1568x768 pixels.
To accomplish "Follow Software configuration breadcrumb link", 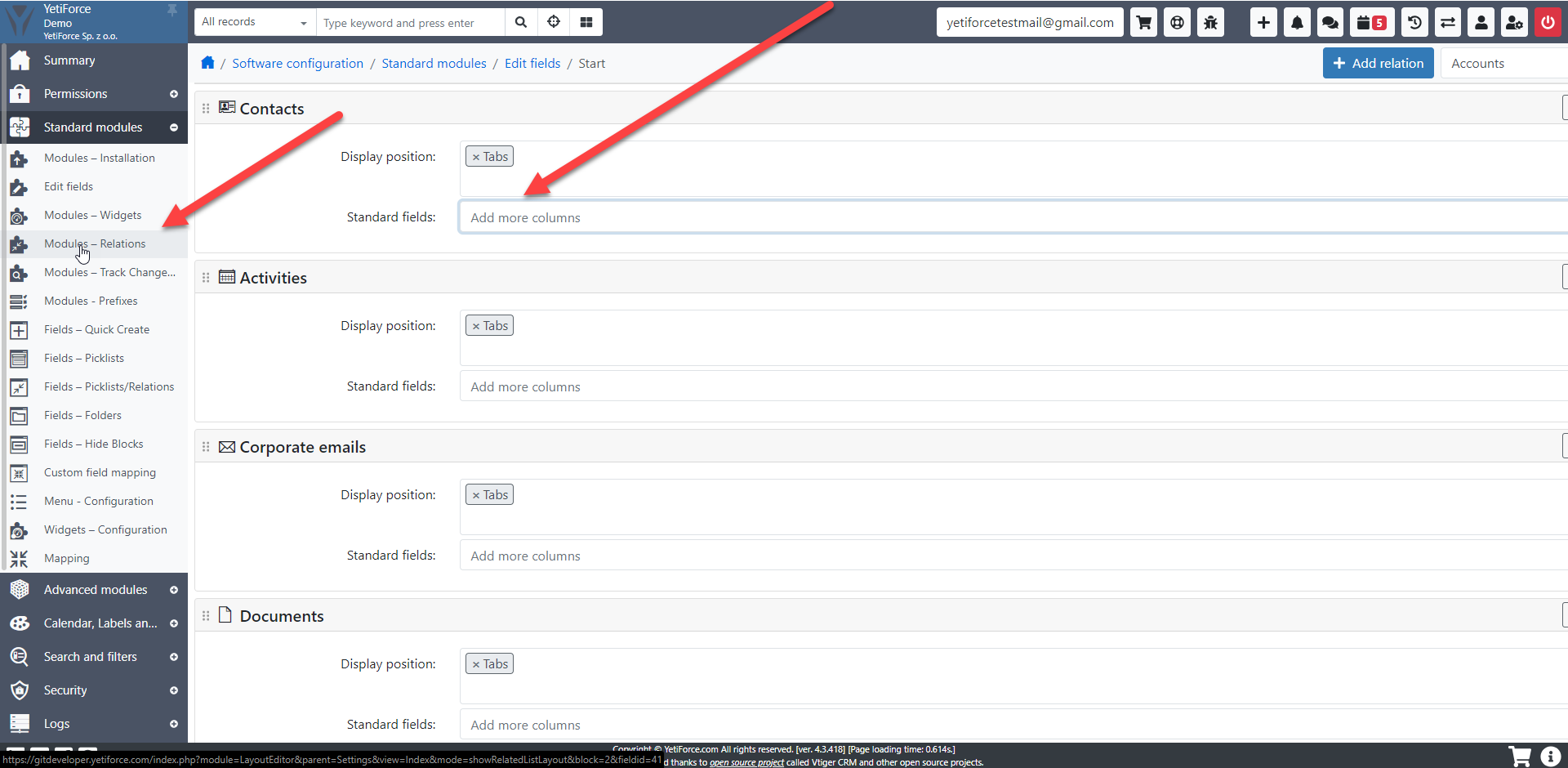I will 297,64.
